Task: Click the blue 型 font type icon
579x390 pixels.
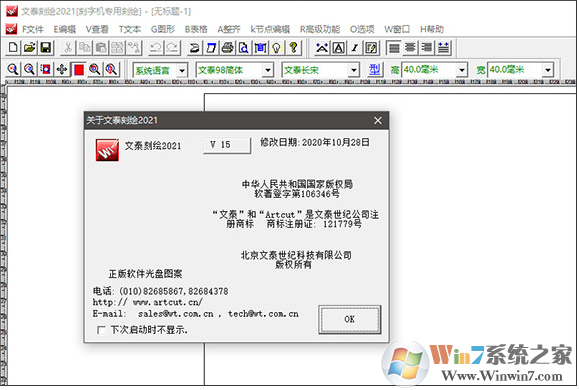Action: click(374, 69)
